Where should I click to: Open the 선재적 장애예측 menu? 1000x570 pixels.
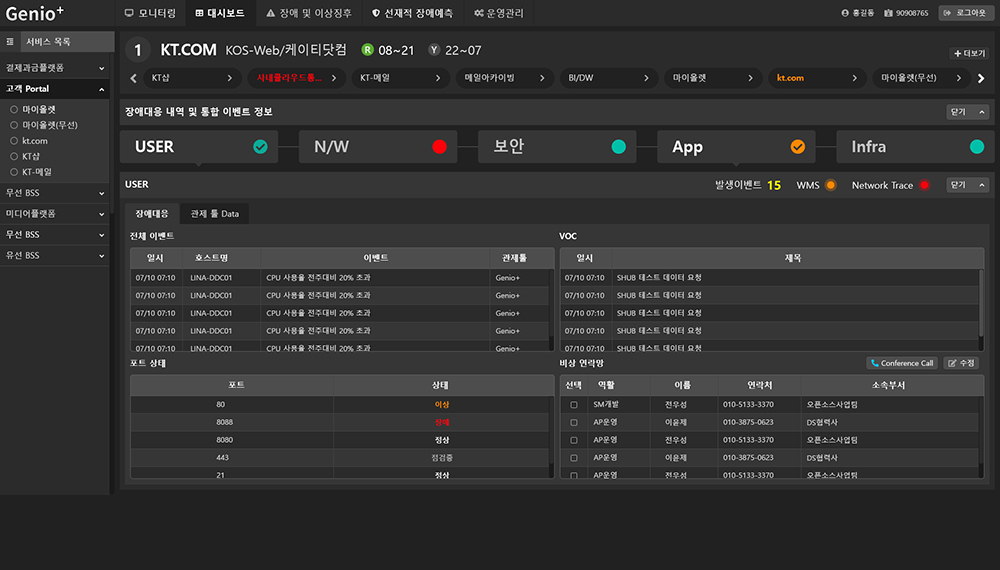[413, 13]
